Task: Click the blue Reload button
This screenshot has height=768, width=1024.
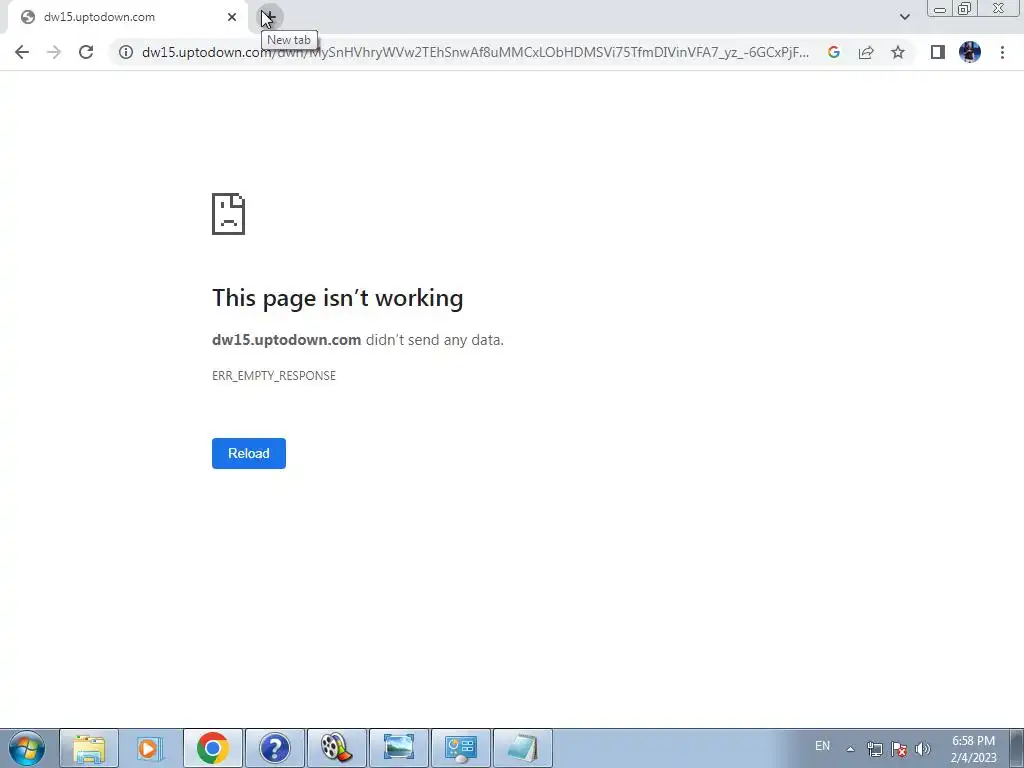Action: coord(249,453)
